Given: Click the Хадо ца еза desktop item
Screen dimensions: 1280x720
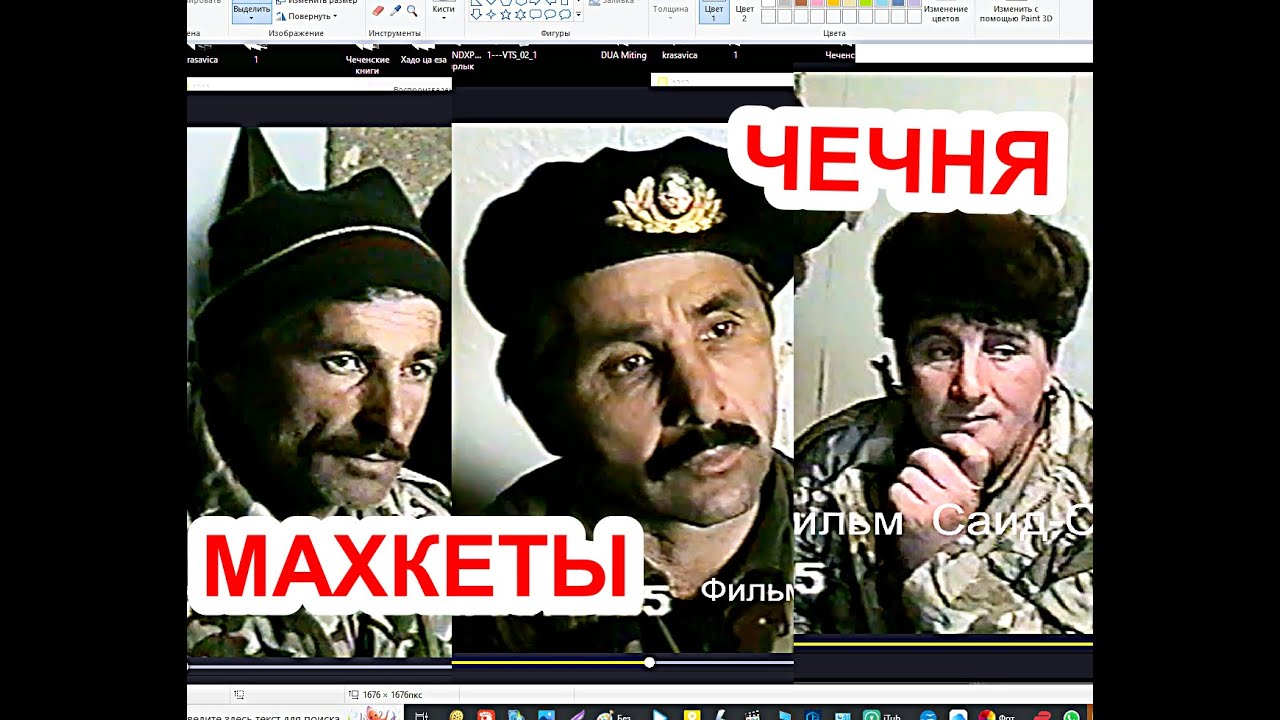Looking at the screenshot, I should [x=424, y=59].
